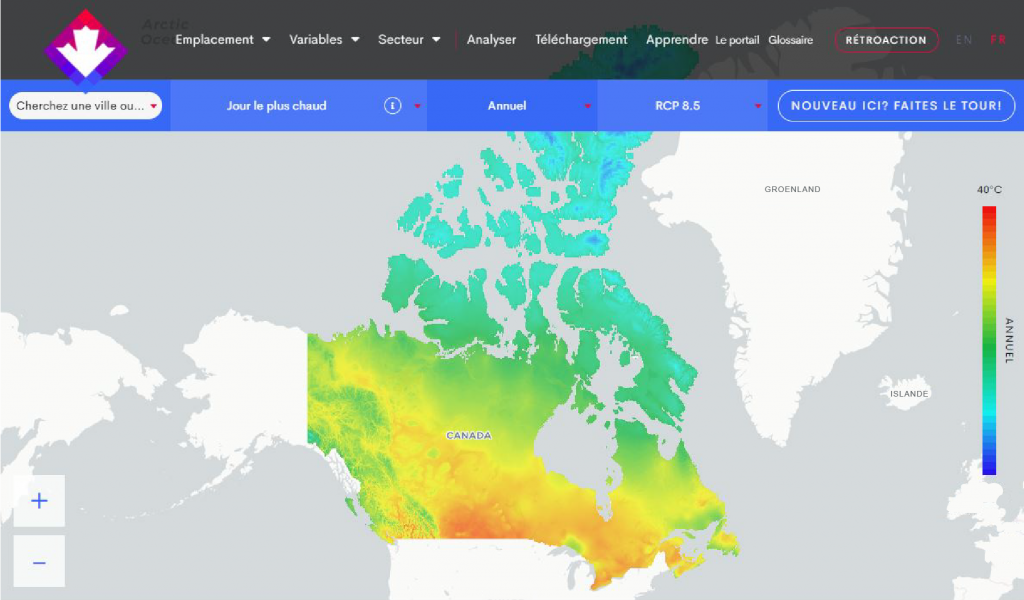Viewport: 1024px width, 600px height.
Task: Open Jour le plus chaud variable selector
Action: (x=277, y=106)
